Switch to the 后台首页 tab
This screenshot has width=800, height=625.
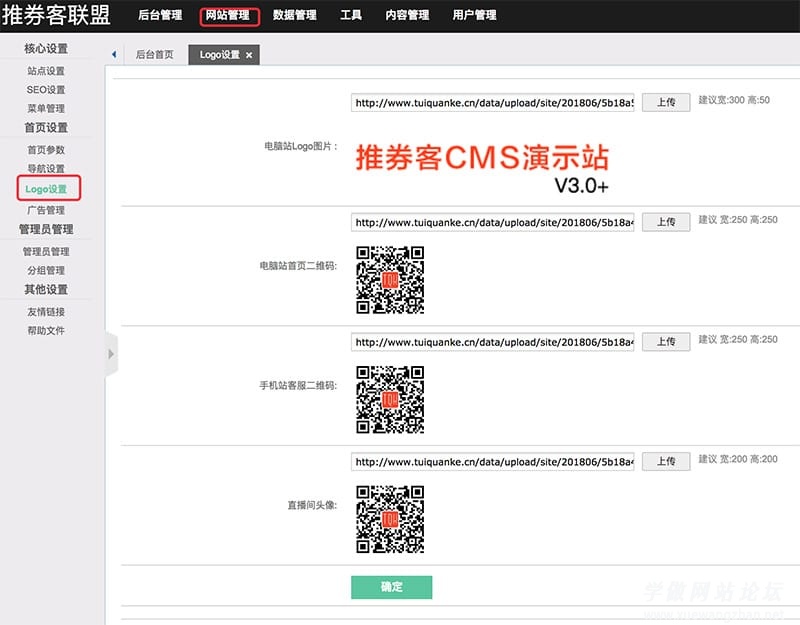(154, 55)
